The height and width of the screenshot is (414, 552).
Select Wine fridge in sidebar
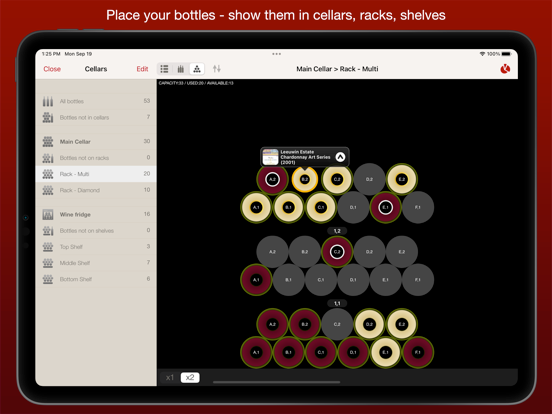pos(96,214)
